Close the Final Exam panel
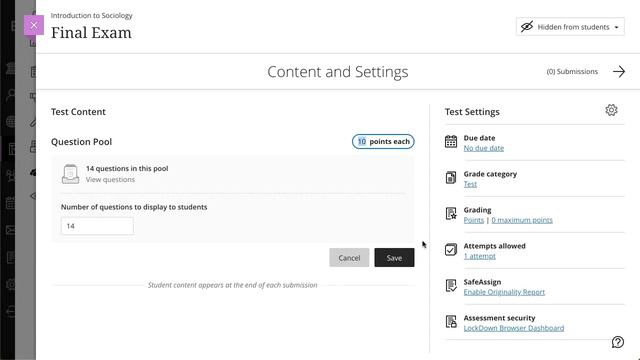This screenshot has height=360, width=640. [34, 25]
